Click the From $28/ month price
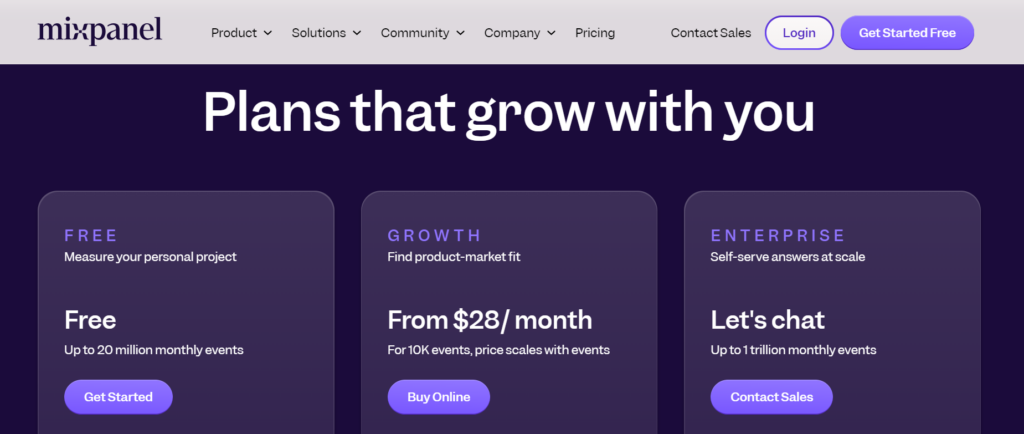Screen dimensions: 1024x434 tap(489, 320)
